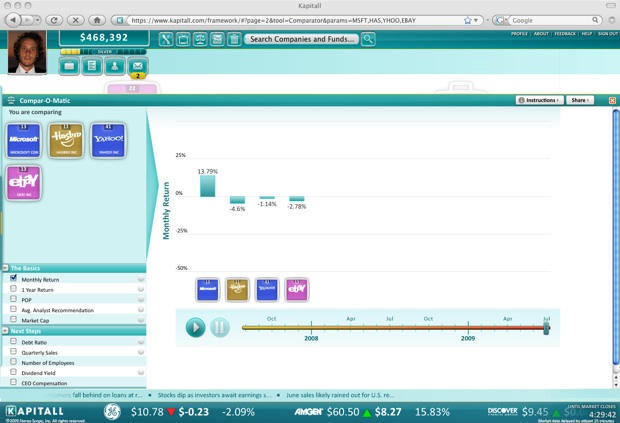Click the Yahoo company tile
620x423 pixels.
107,141
